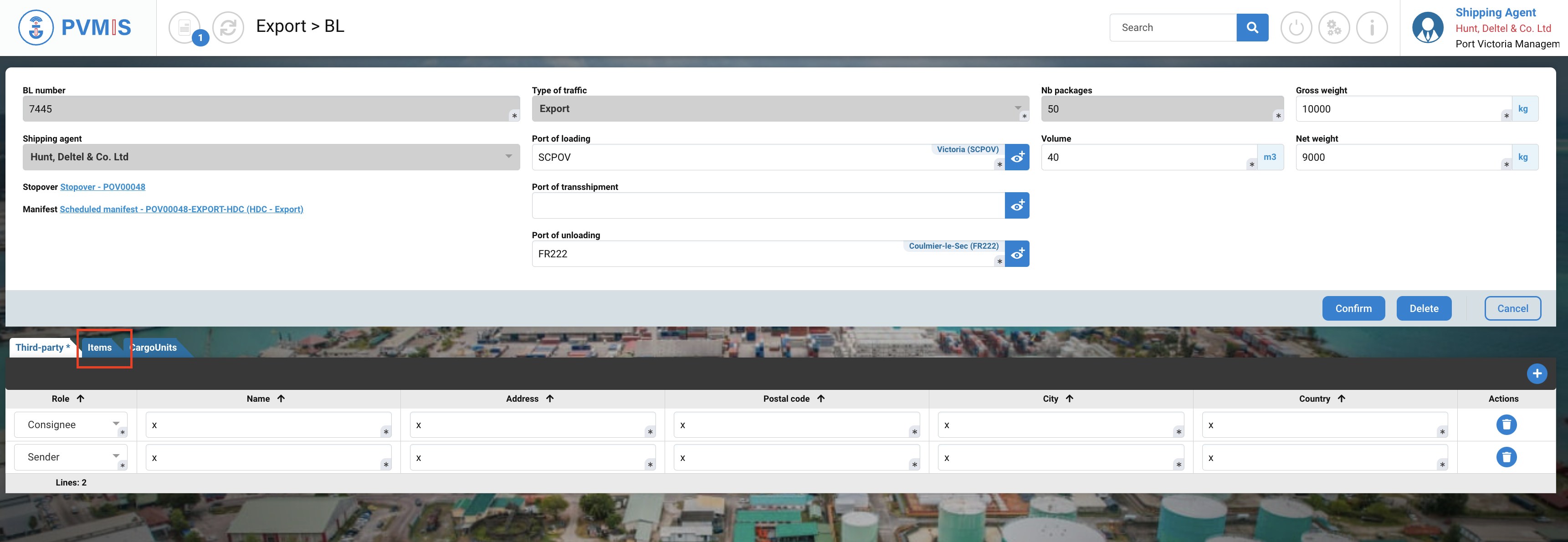Switch to the CargoUnits tab
Viewport: 1568px width, 542px height.
click(x=154, y=348)
